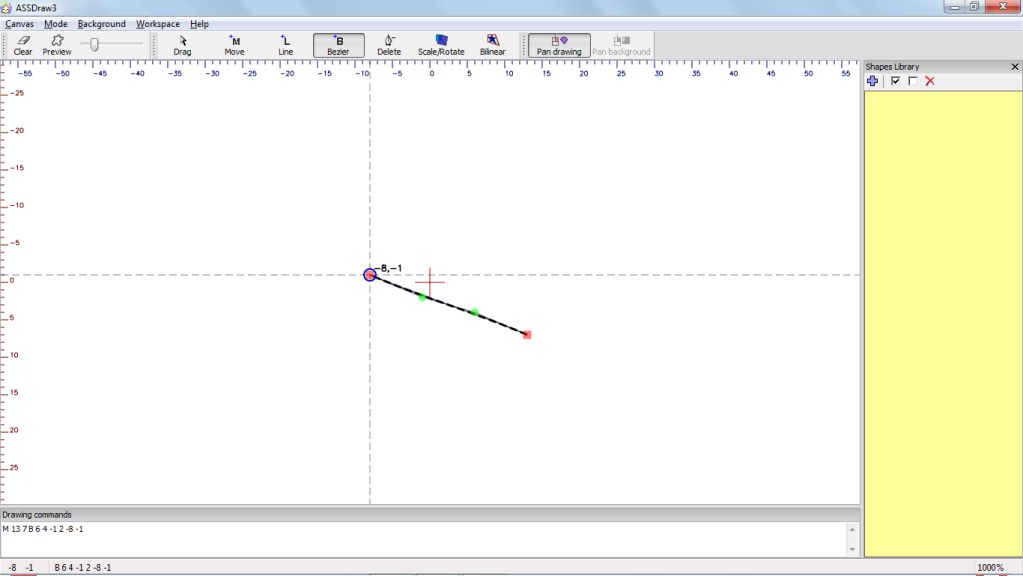Open the Preview mode
Viewport: 1023px width, 576px height.
(57, 46)
